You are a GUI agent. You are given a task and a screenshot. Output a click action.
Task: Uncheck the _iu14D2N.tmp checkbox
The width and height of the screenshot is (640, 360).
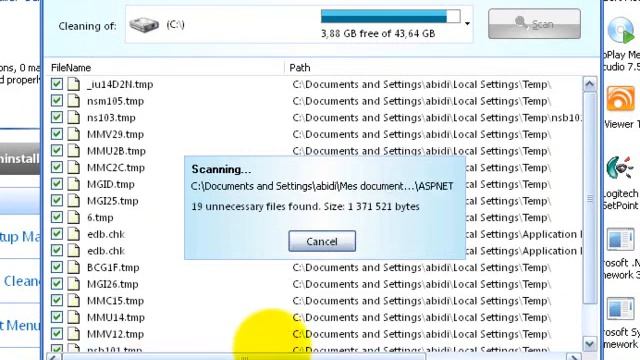point(57,84)
